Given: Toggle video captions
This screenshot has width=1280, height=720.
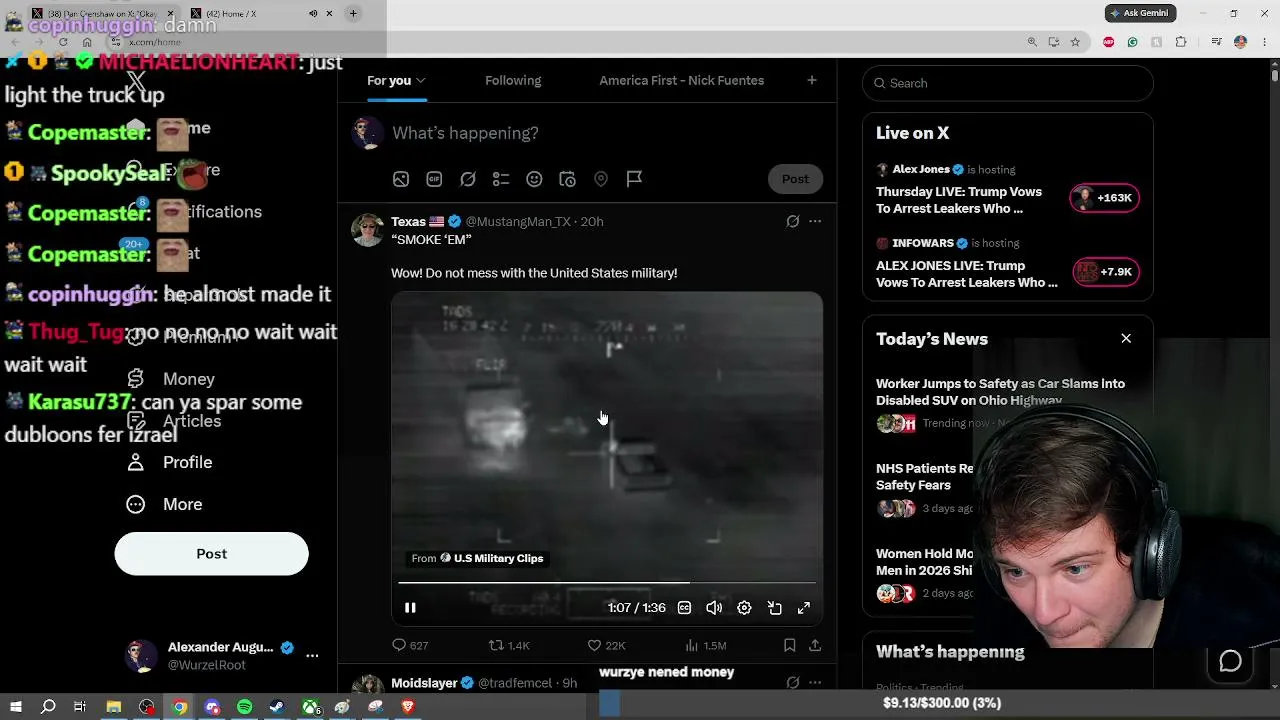Looking at the screenshot, I should [684, 608].
